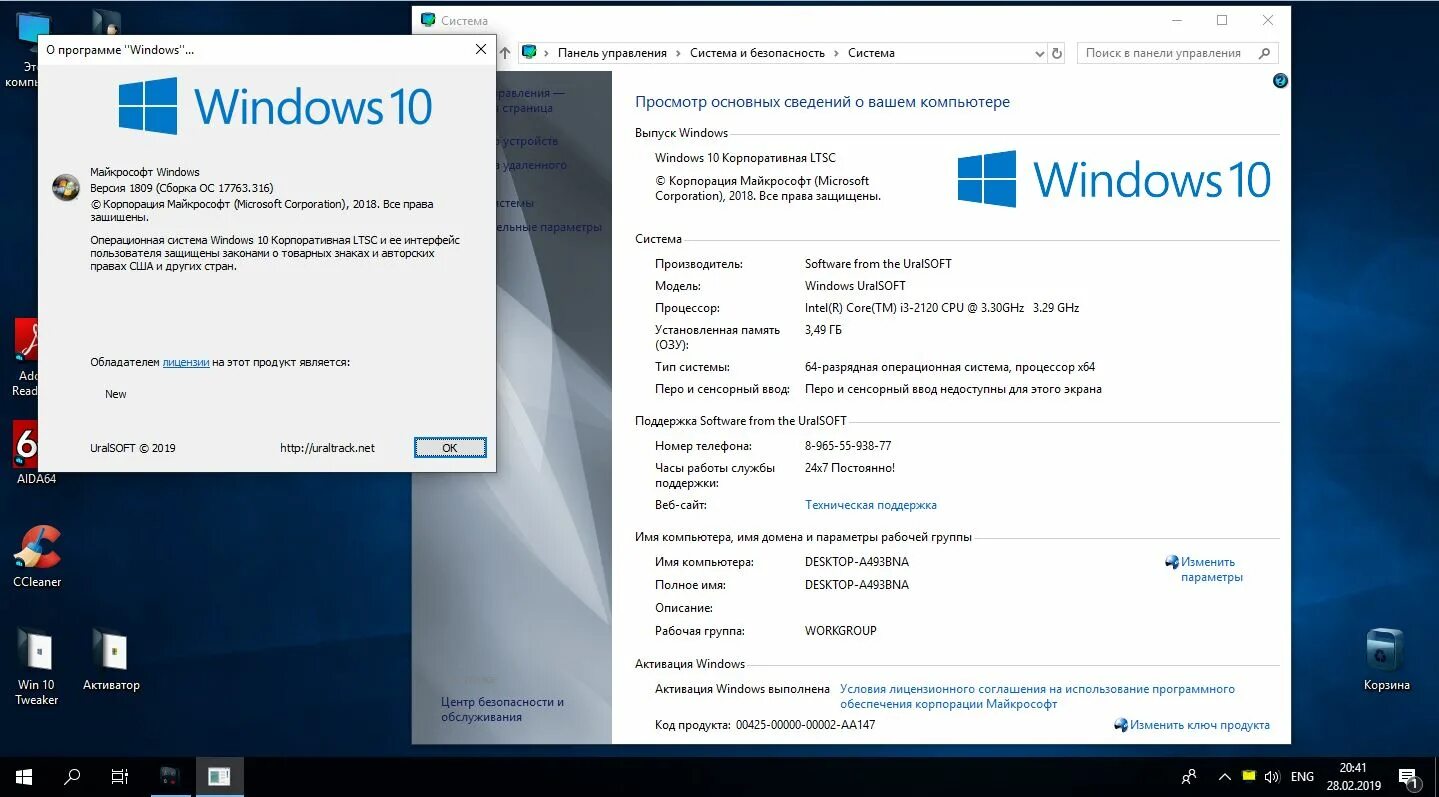Click product code 00425-00000-00002-AA147
The image size is (1439, 797).
pos(805,725)
